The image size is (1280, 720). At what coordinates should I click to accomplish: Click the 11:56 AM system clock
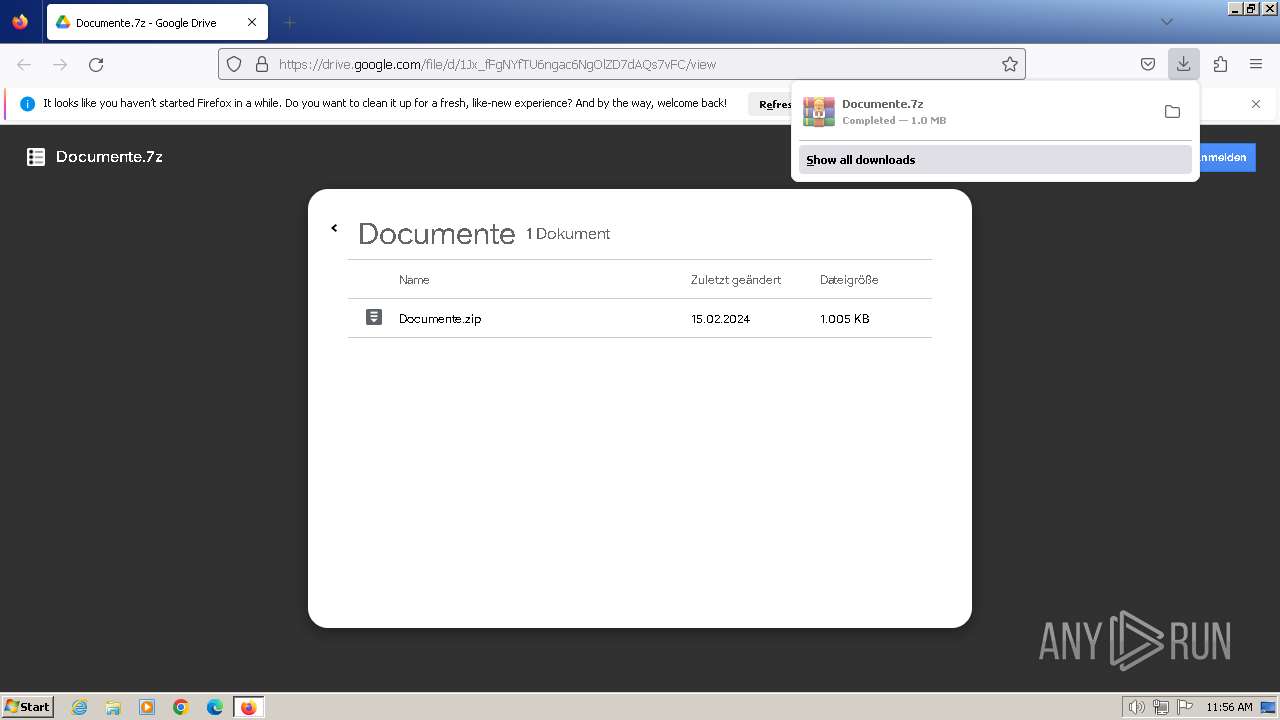pos(1229,707)
